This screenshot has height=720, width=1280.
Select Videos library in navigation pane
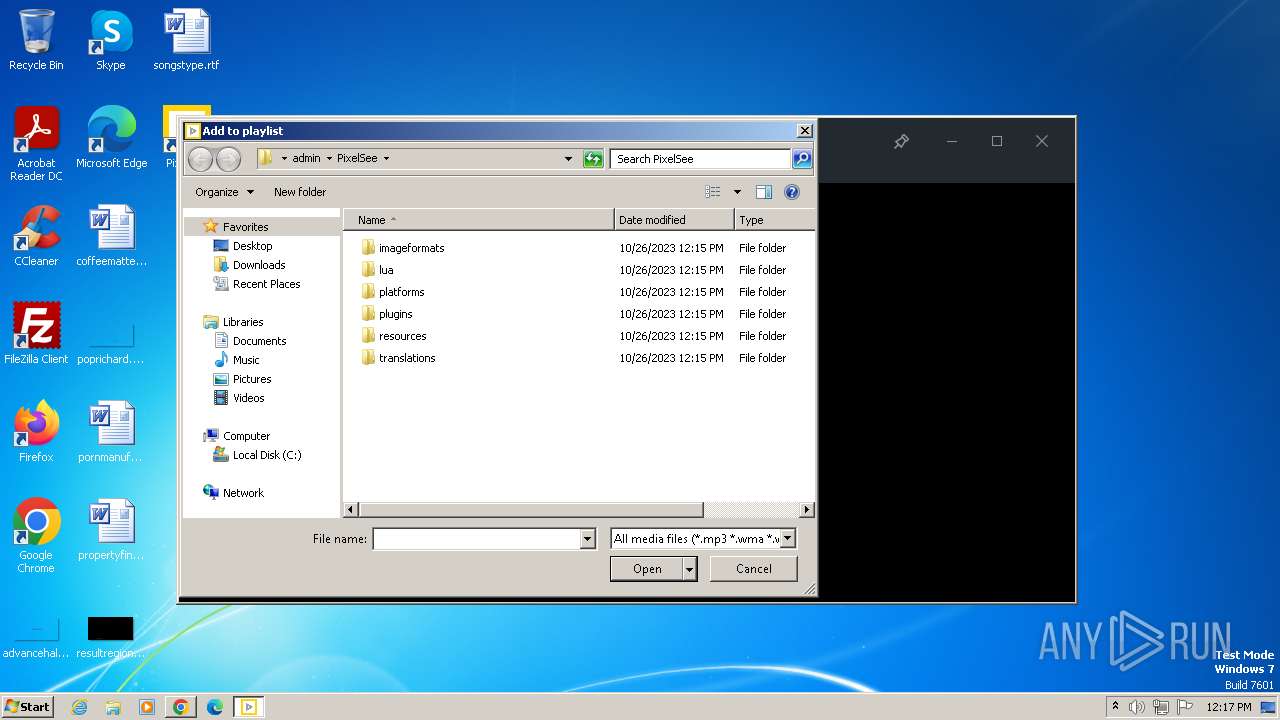point(248,398)
